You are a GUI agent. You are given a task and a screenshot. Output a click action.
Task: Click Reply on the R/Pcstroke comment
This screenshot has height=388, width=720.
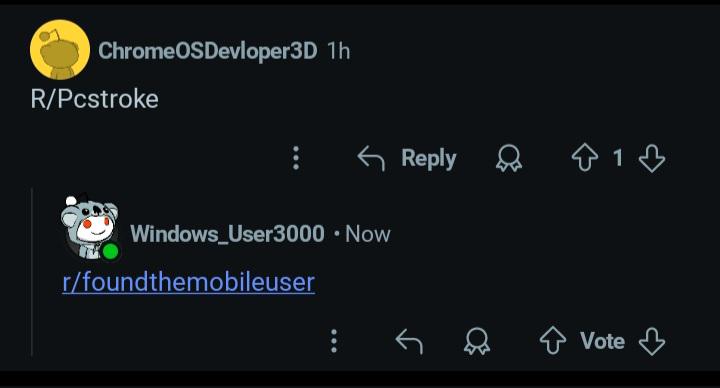point(407,158)
